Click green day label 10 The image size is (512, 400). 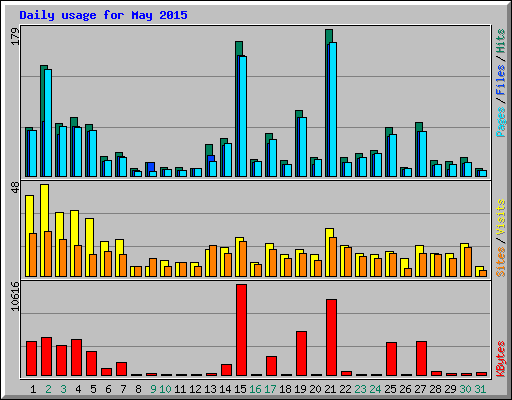tap(165, 389)
